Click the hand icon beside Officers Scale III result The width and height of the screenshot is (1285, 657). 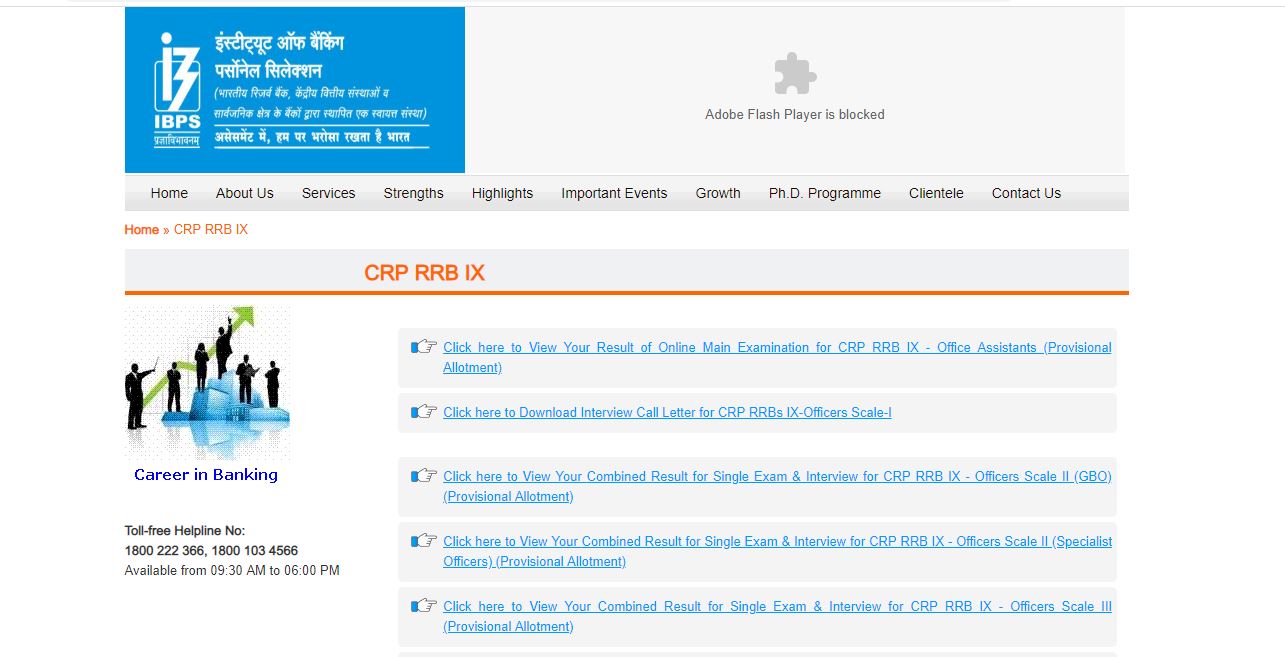(423, 606)
